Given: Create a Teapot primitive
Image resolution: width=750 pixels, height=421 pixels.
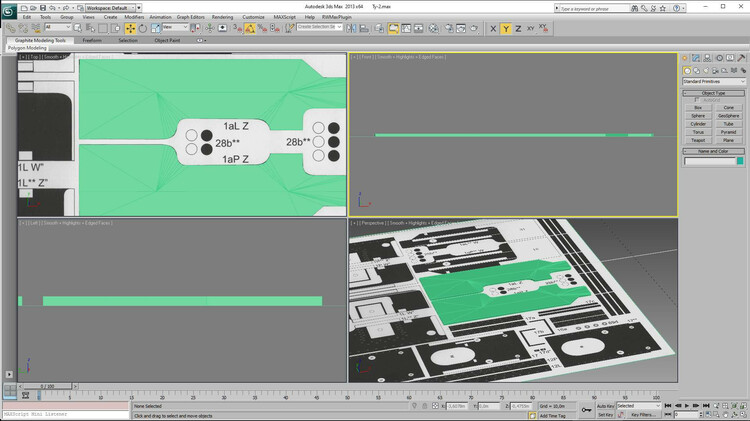Looking at the screenshot, I should click(698, 140).
